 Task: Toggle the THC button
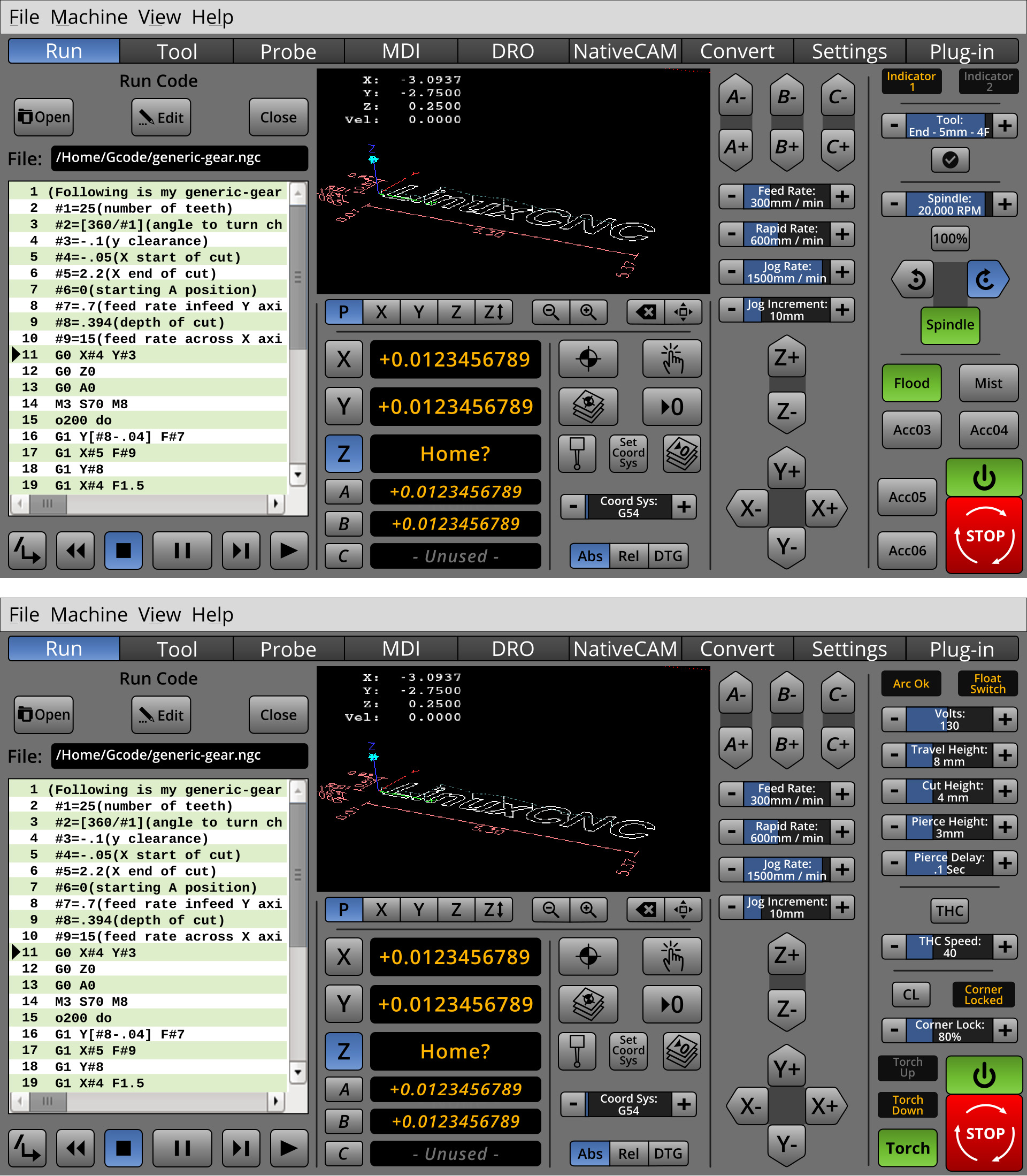coord(949,911)
